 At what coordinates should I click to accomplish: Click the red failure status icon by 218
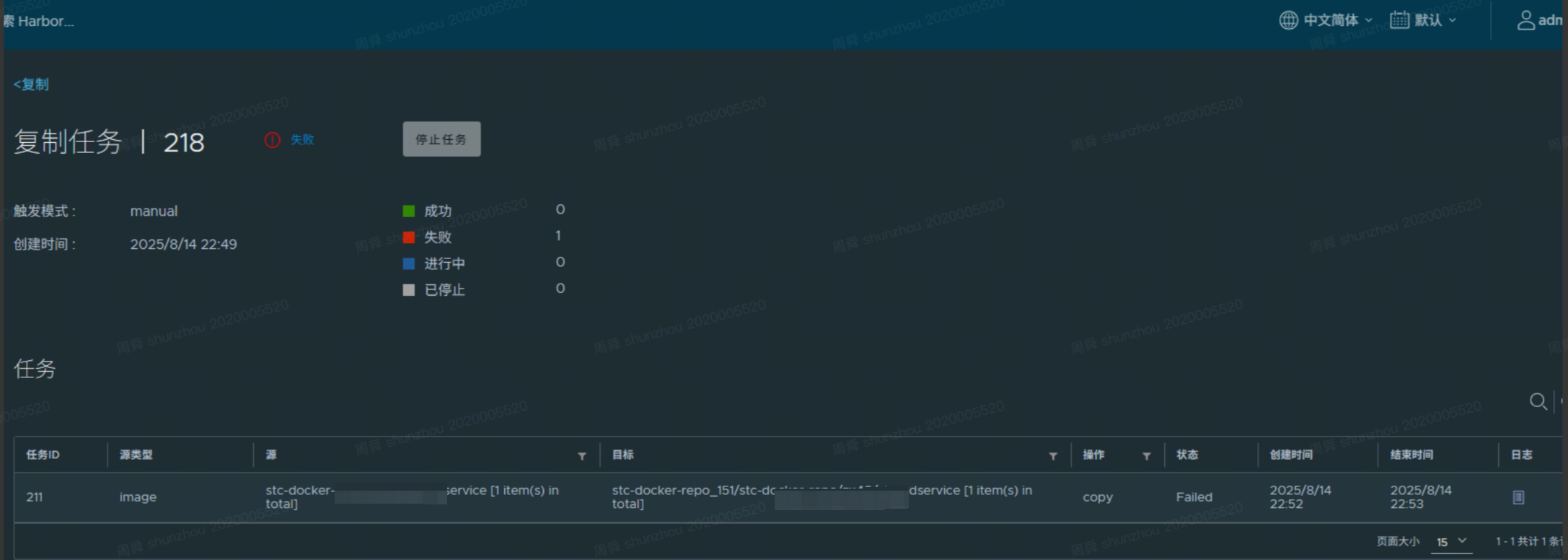272,140
